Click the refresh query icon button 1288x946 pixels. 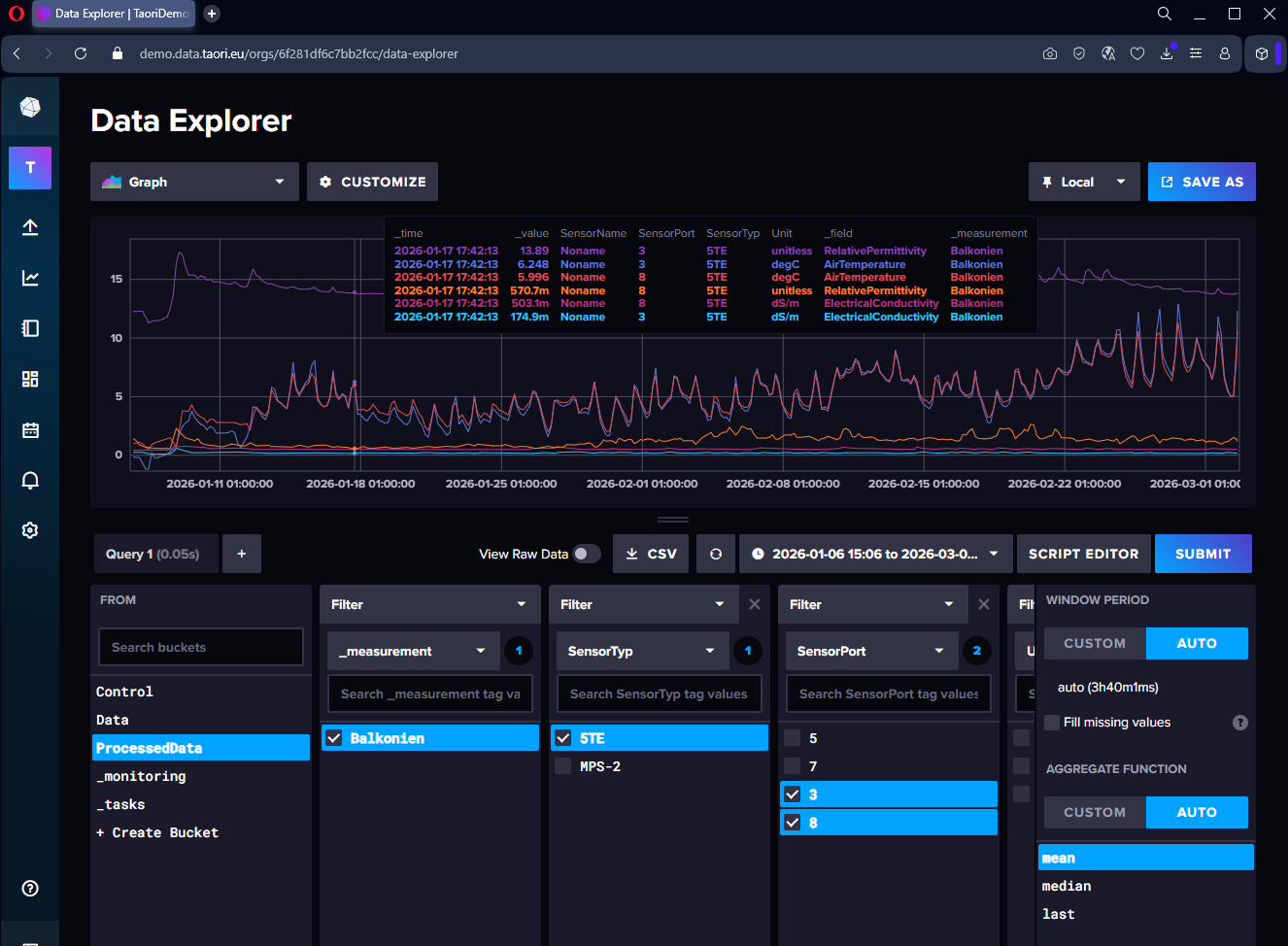click(716, 554)
